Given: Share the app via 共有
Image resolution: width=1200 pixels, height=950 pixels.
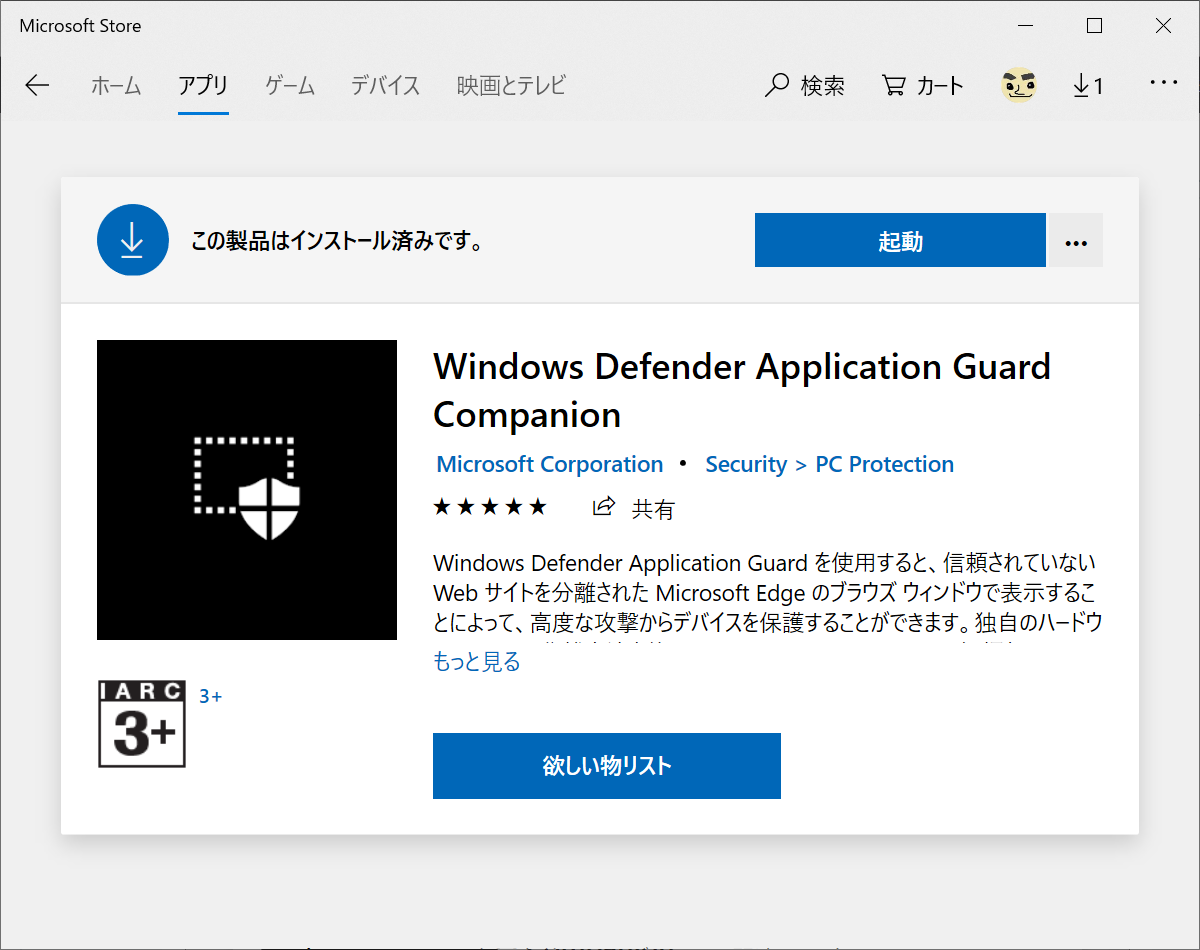Looking at the screenshot, I should coord(634,508).
